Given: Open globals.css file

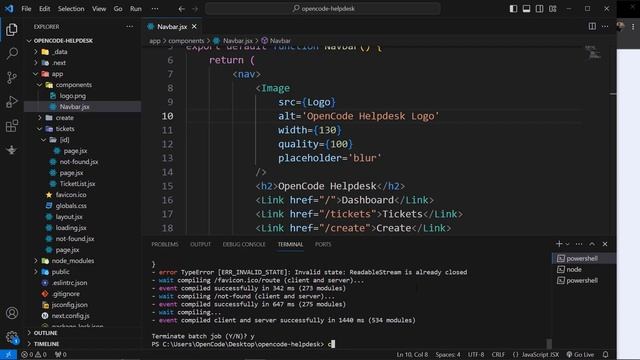Looking at the screenshot, I should (71, 206).
